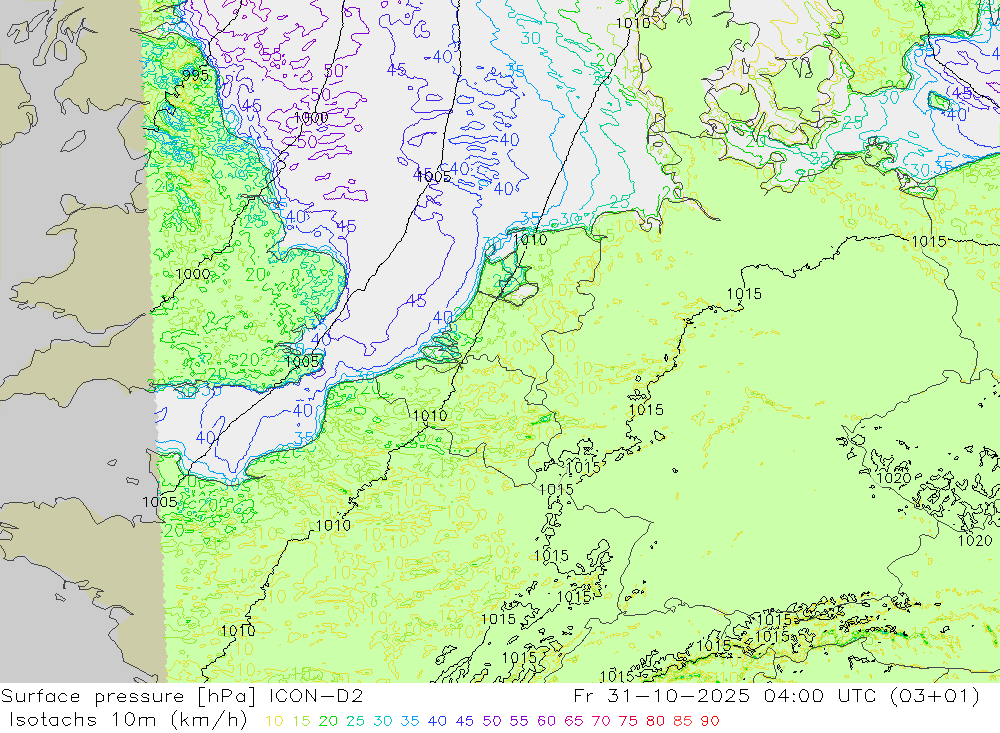Click the '70' value in bottom legend
1000x733 pixels.
coord(601,721)
